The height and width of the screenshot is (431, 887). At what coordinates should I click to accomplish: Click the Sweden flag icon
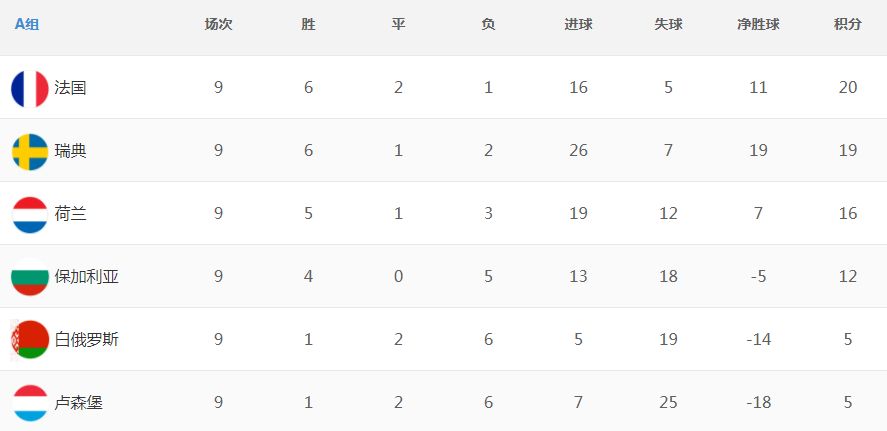30,152
